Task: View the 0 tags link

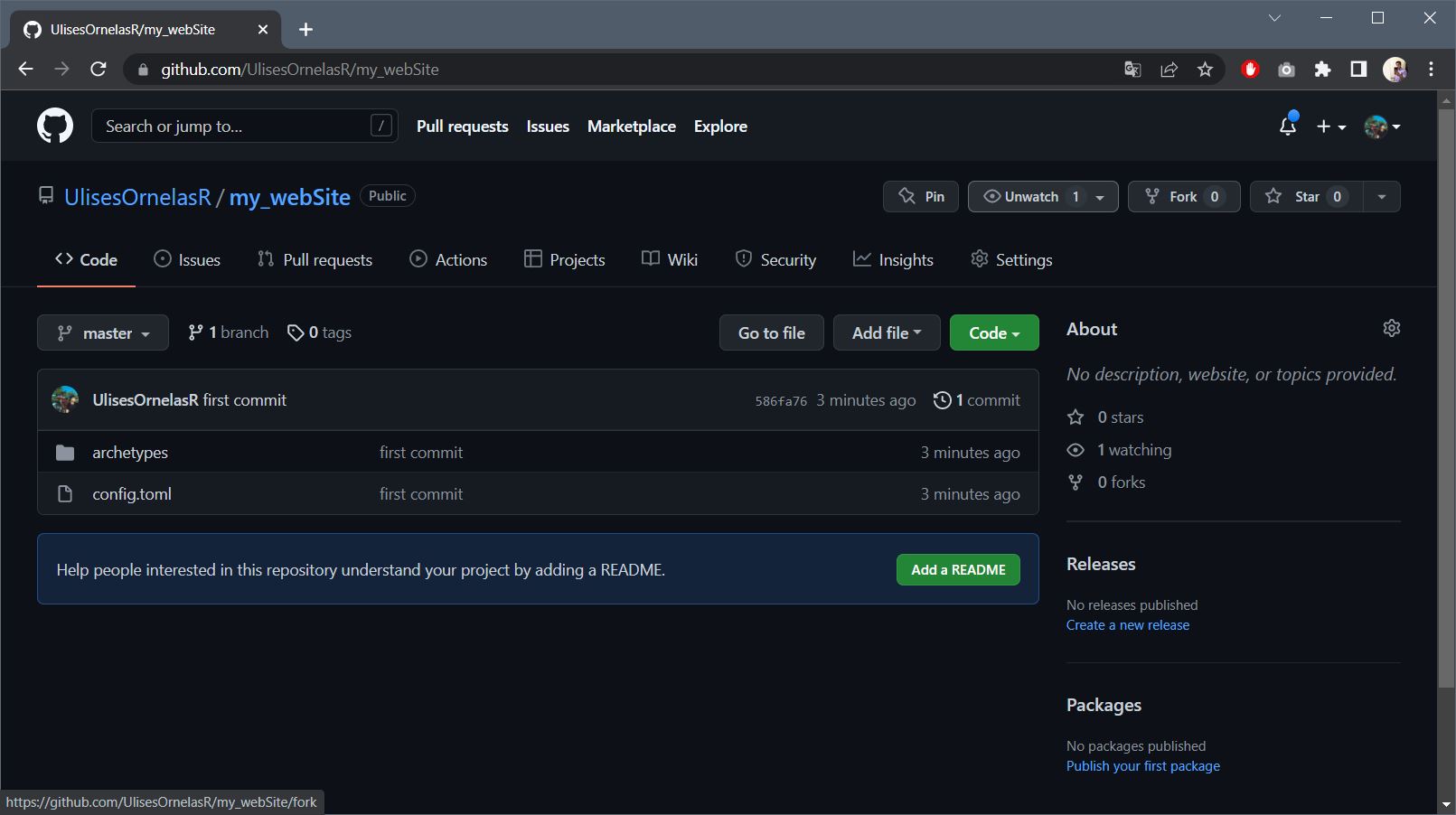Action: point(319,333)
